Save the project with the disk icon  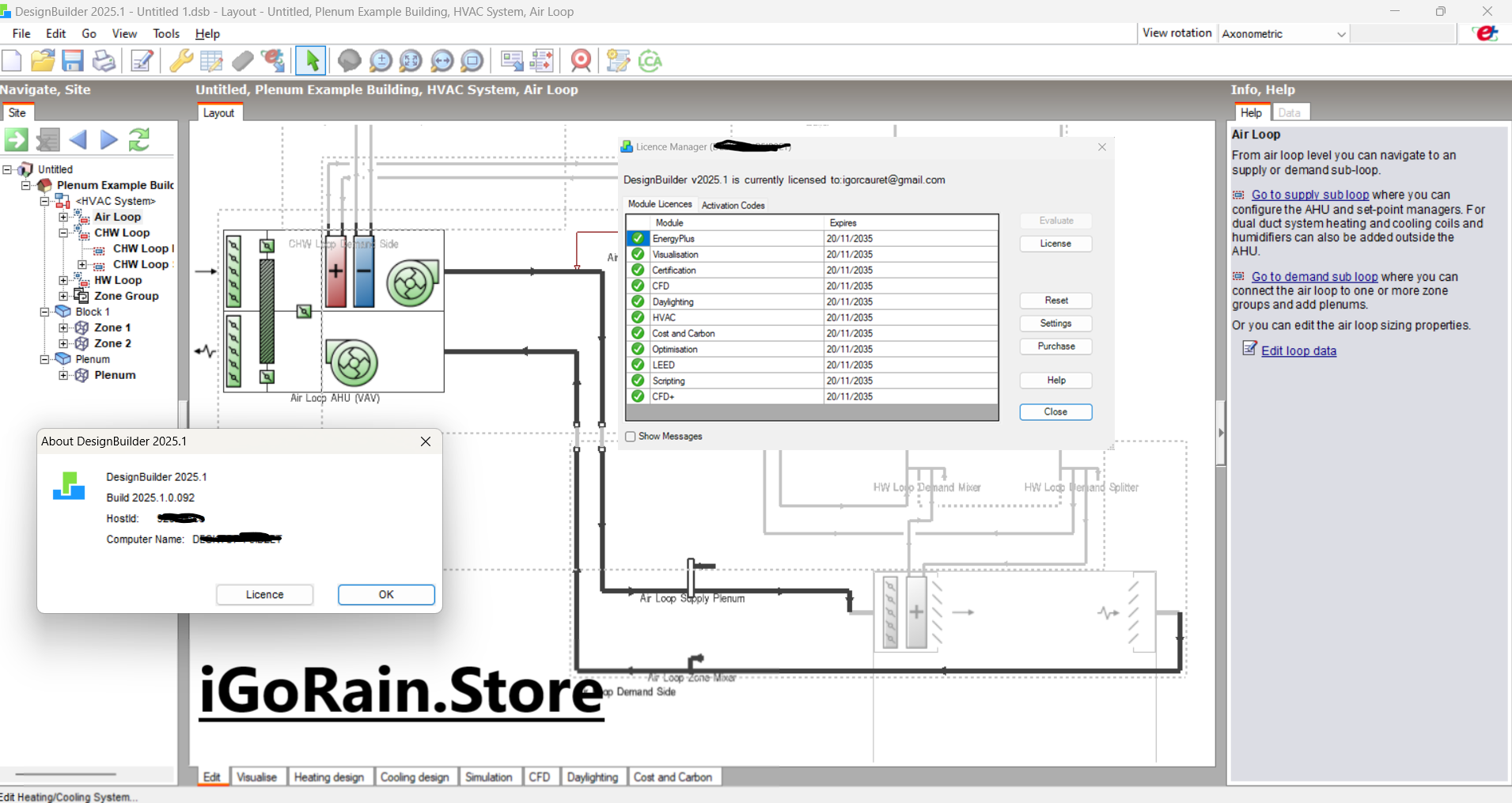click(x=73, y=60)
